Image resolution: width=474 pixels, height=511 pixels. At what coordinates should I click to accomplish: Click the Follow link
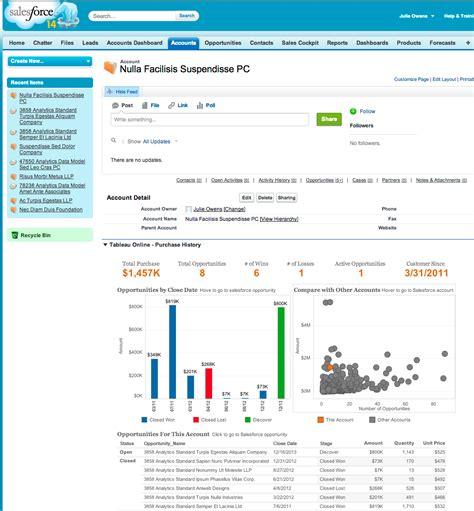(367, 111)
